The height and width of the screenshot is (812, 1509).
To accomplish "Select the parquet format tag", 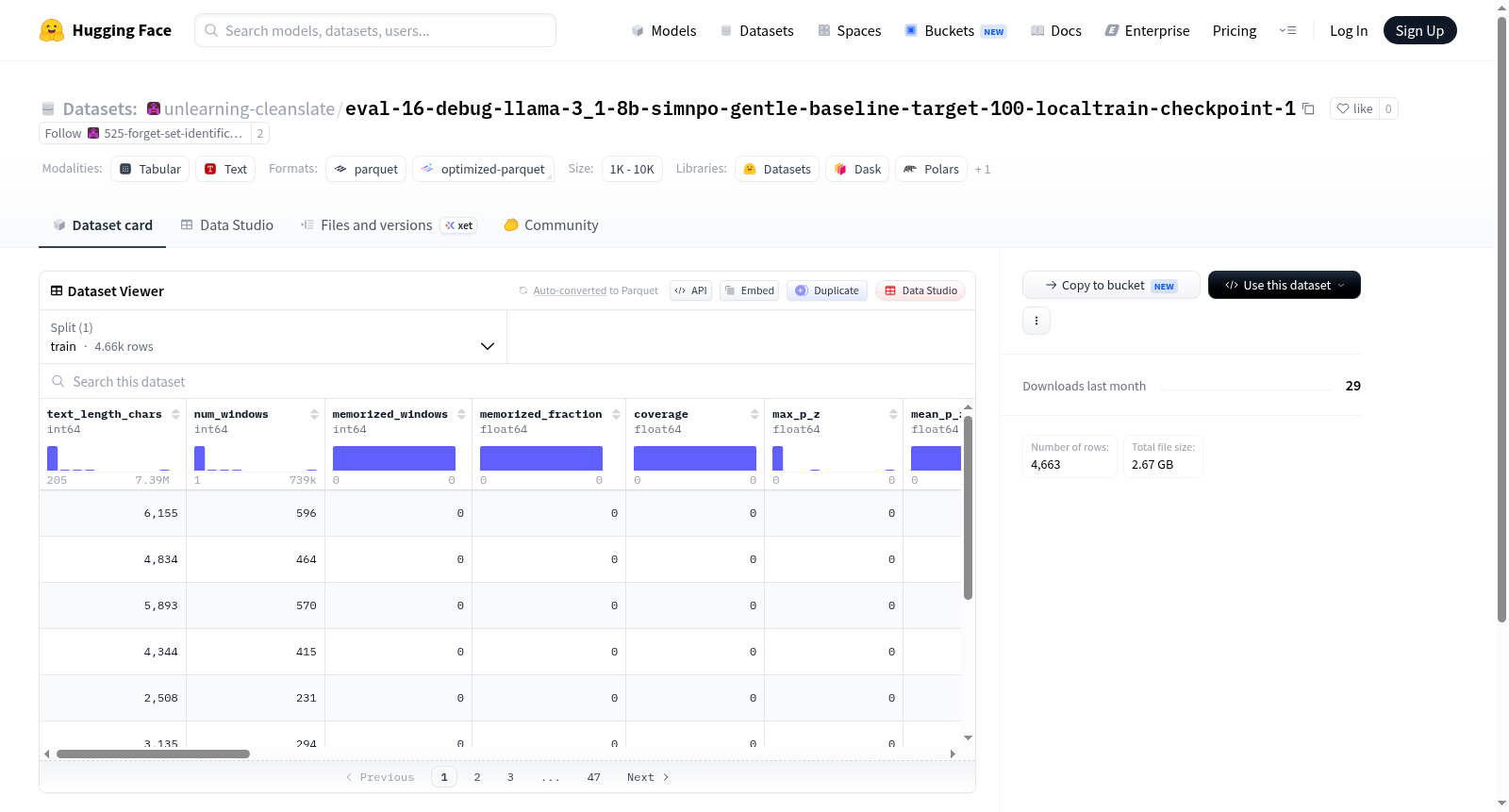I will coord(366,169).
